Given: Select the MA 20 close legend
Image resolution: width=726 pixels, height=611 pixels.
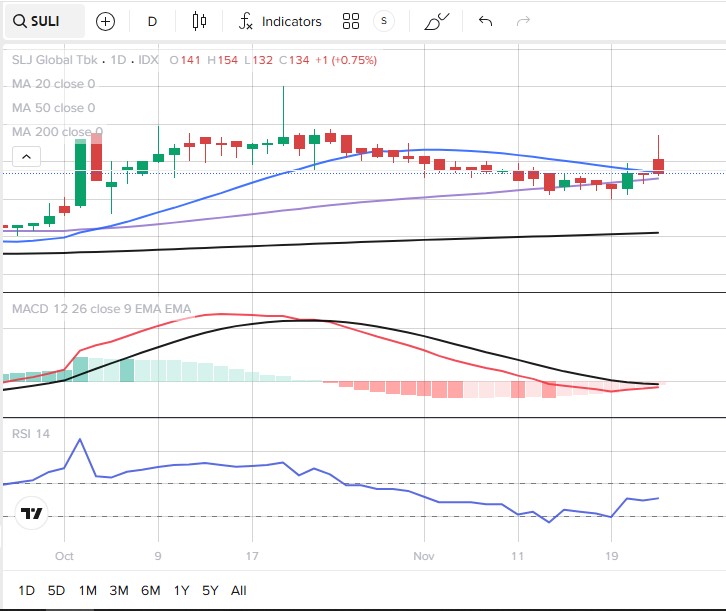Looking at the screenshot, I should tap(53, 84).
